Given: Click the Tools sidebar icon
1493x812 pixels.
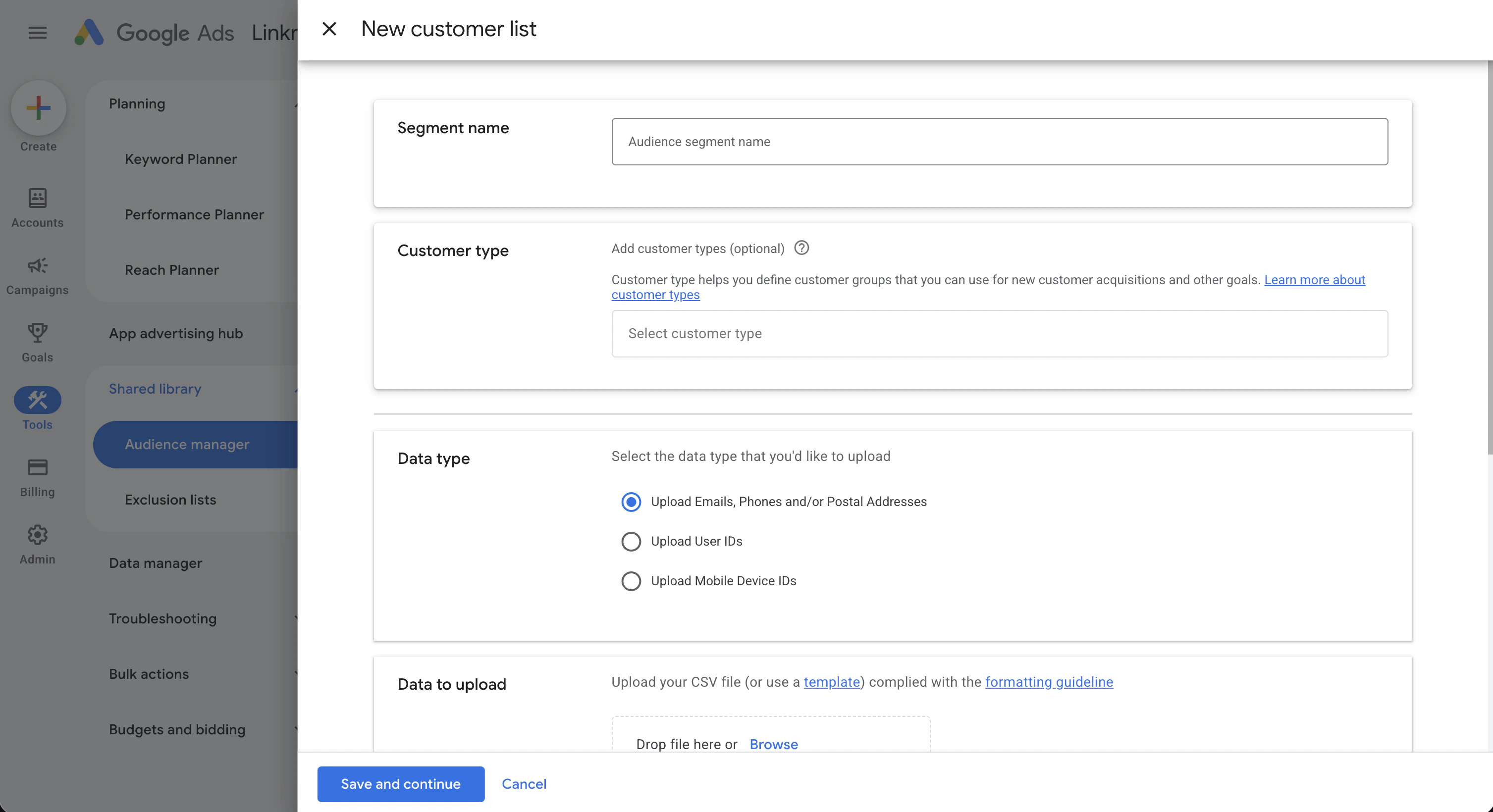Looking at the screenshot, I should (37, 400).
